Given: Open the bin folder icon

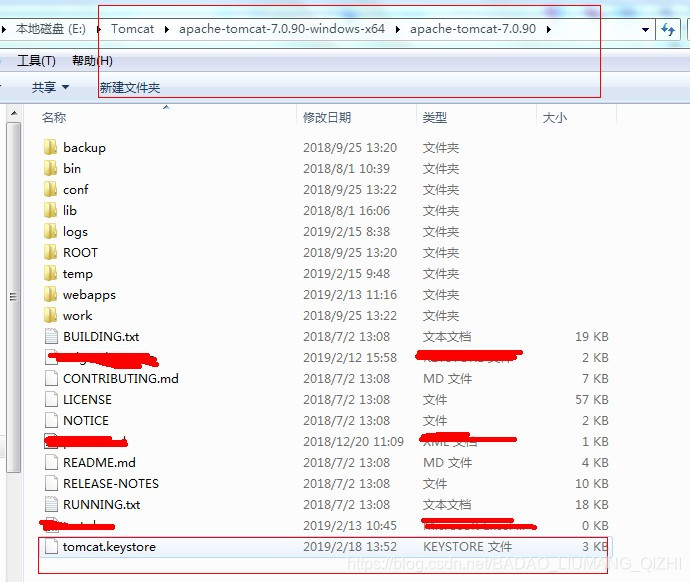Looking at the screenshot, I should coord(51,168).
